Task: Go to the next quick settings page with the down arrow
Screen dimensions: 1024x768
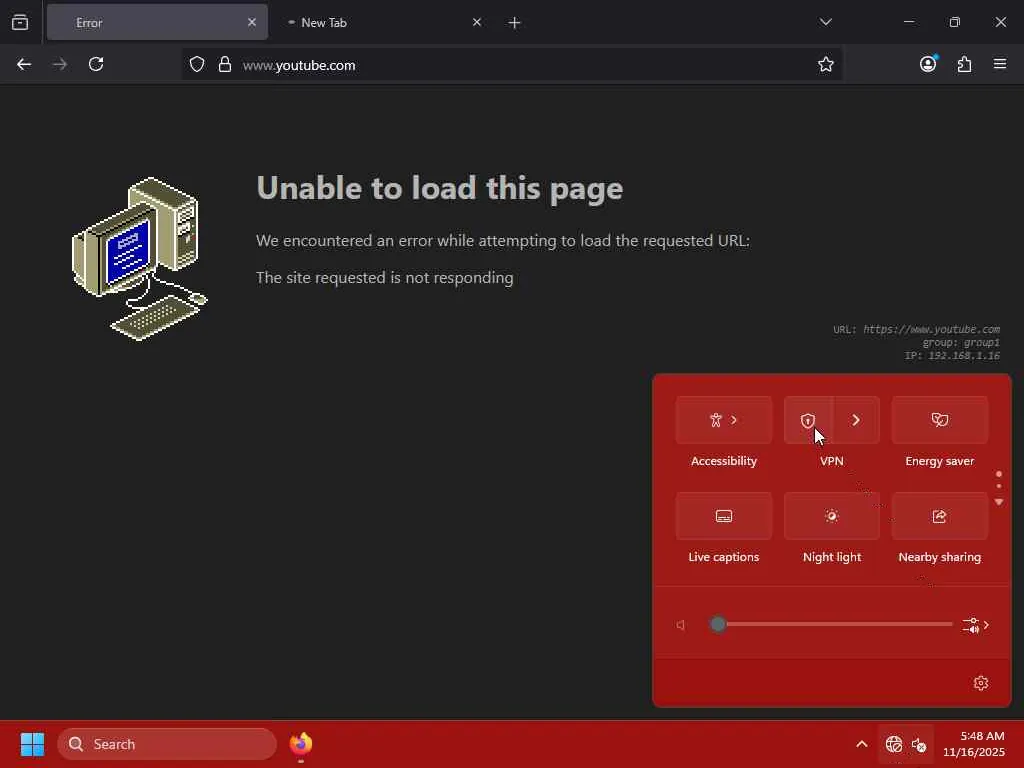Action: click(999, 502)
